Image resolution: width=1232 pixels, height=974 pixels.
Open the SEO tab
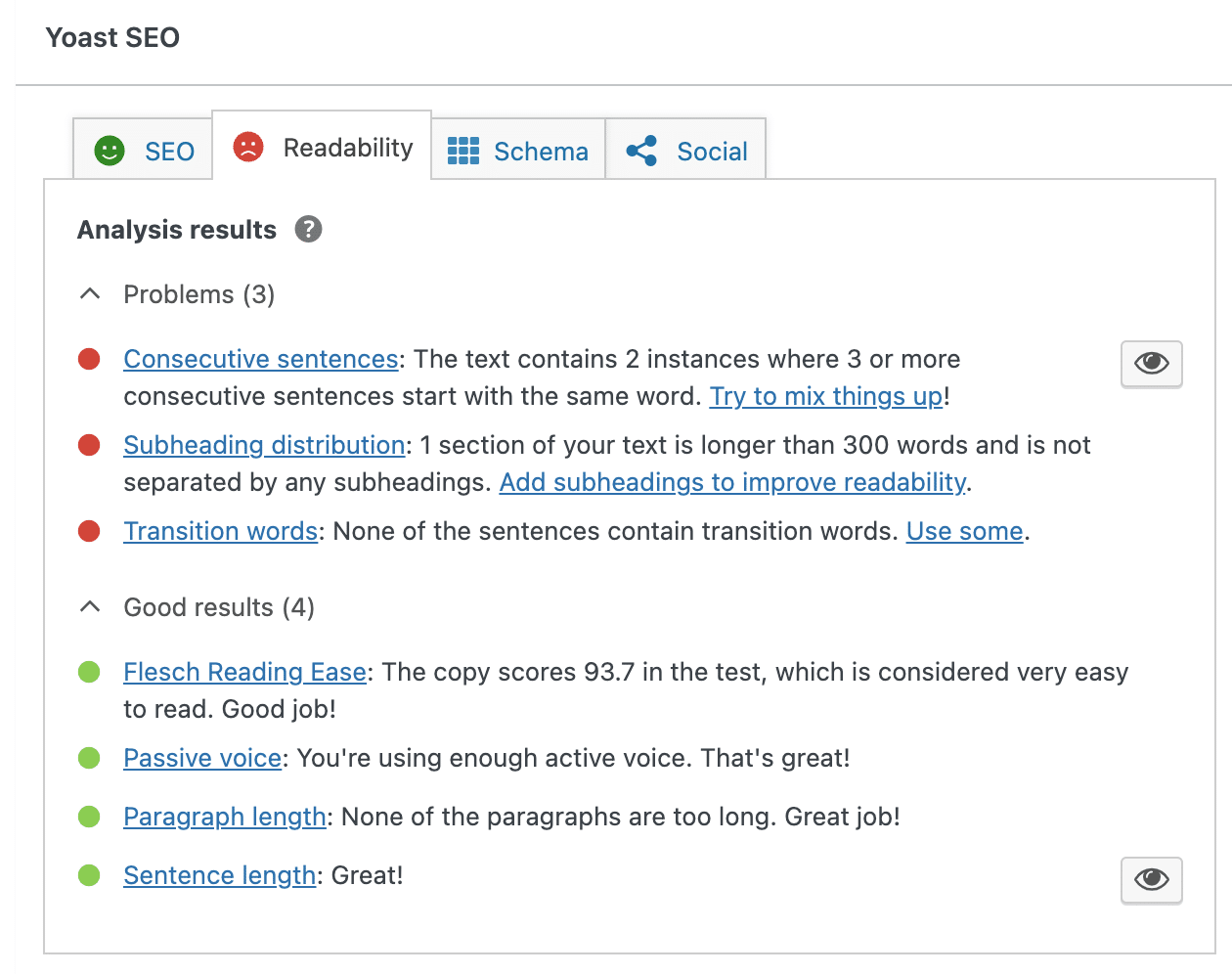[x=143, y=151]
